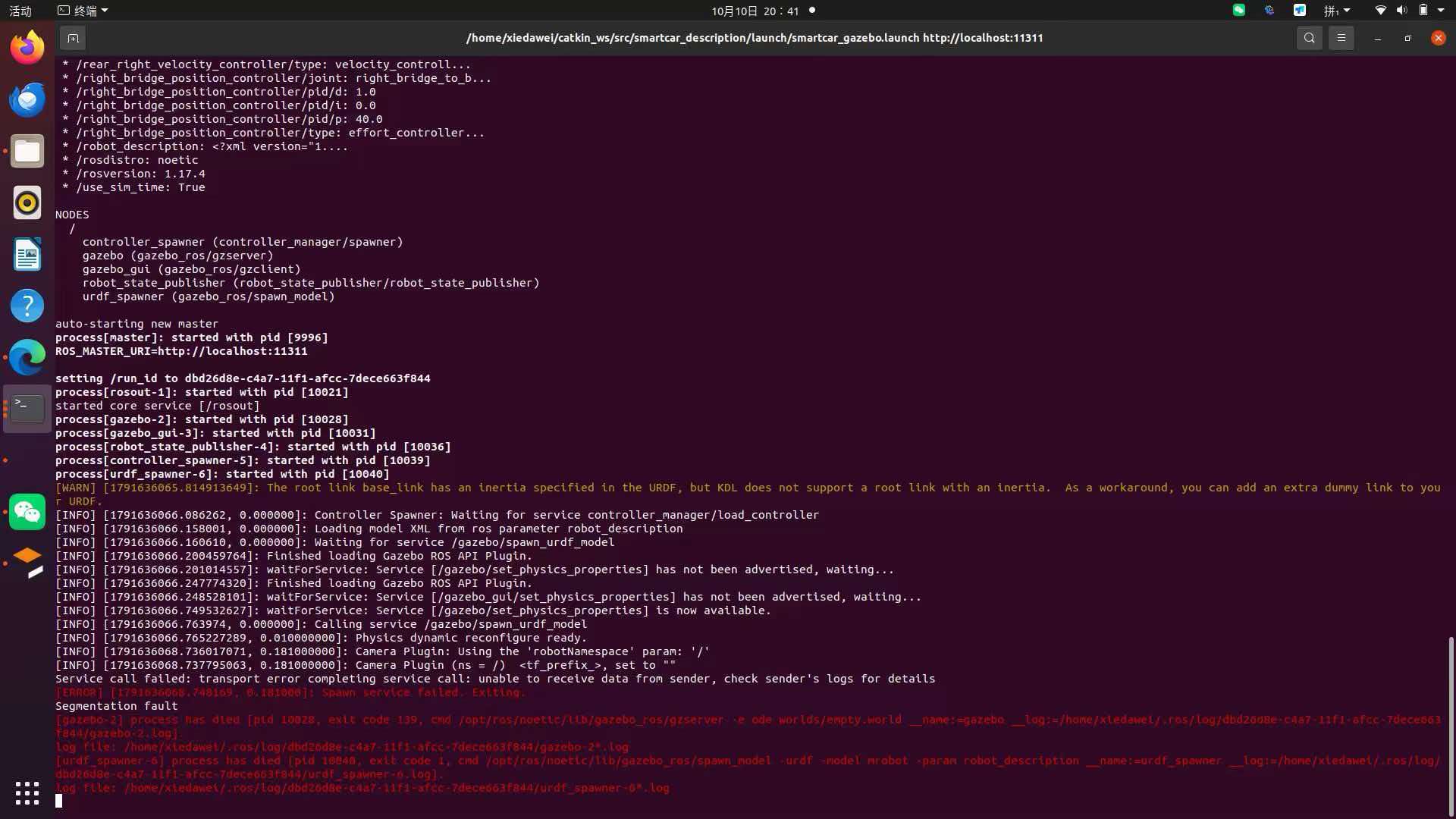Click the WeChat tray icon in top bar
The image size is (1456, 819).
(1238, 11)
